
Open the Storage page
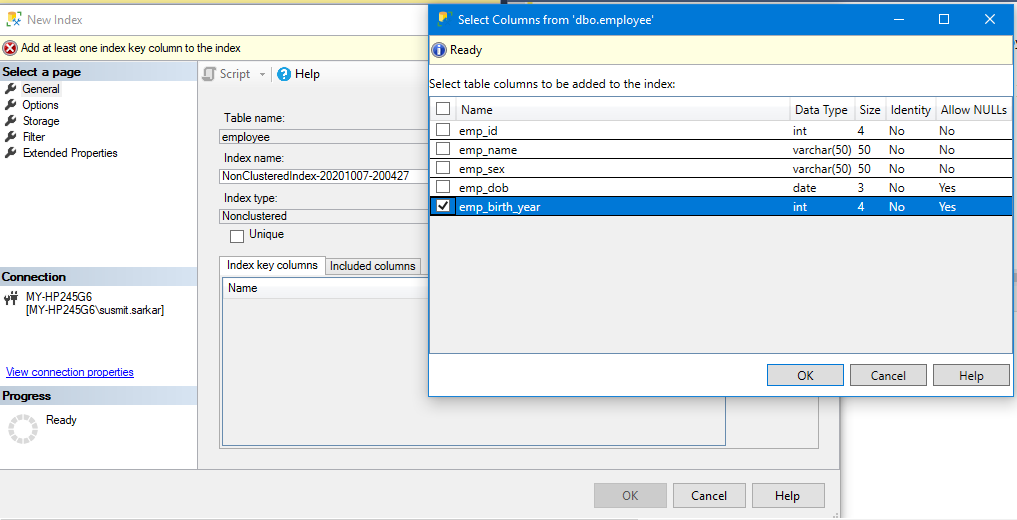click(x=41, y=121)
